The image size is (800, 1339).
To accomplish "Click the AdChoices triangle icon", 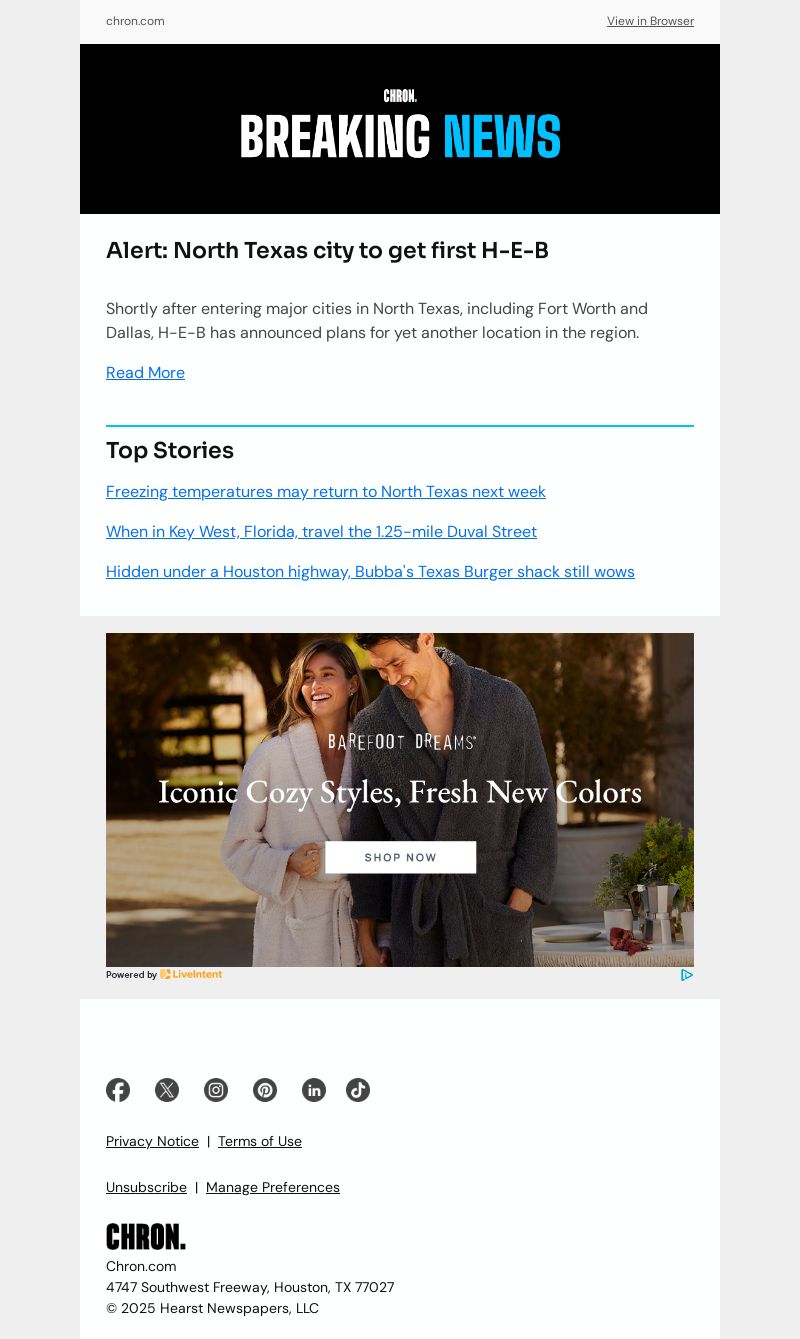I will pyautogui.click(x=687, y=975).
